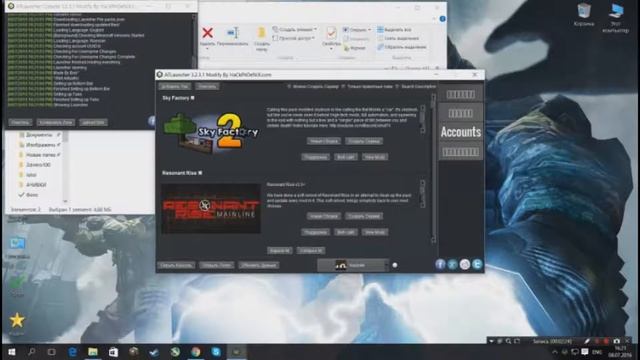
Task: Click the white status dot beside account selector
Action: (x=395, y=265)
